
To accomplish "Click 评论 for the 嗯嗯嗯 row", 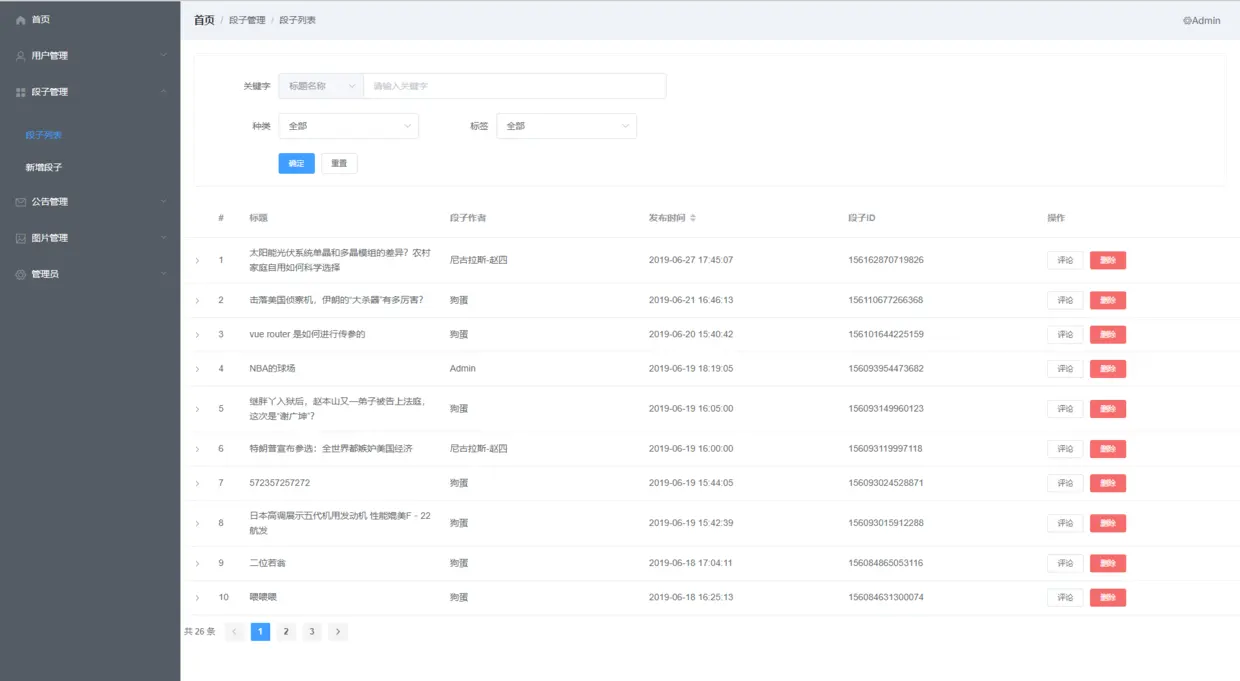I will [1065, 597].
